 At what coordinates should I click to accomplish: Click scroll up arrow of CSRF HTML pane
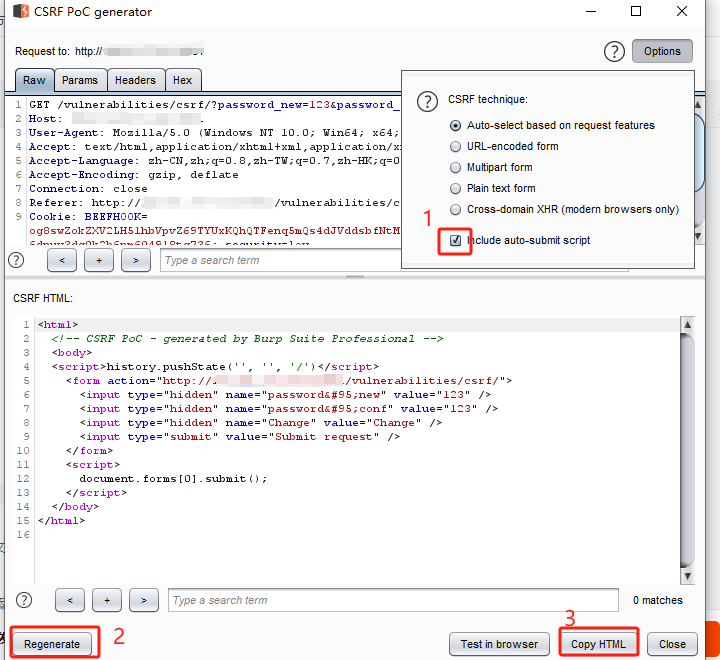point(687,325)
